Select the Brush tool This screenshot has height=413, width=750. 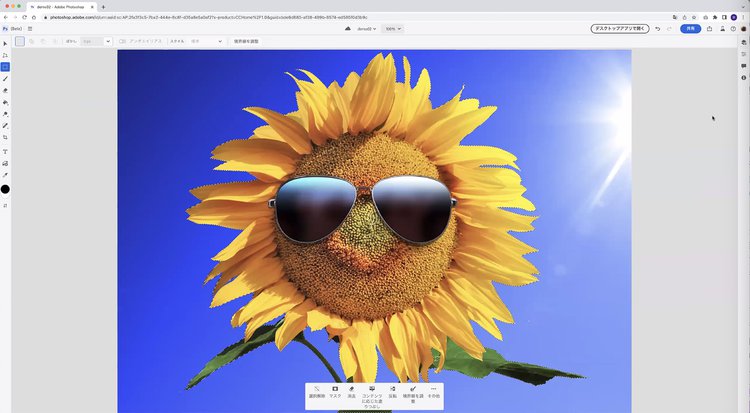(x=5, y=78)
